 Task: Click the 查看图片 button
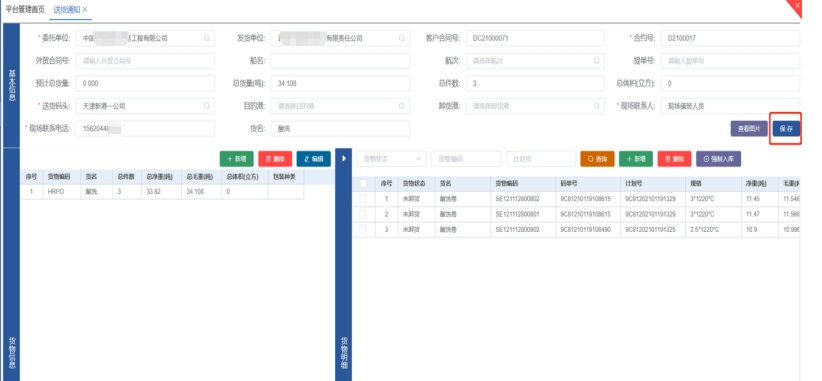(x=749, y=128)
